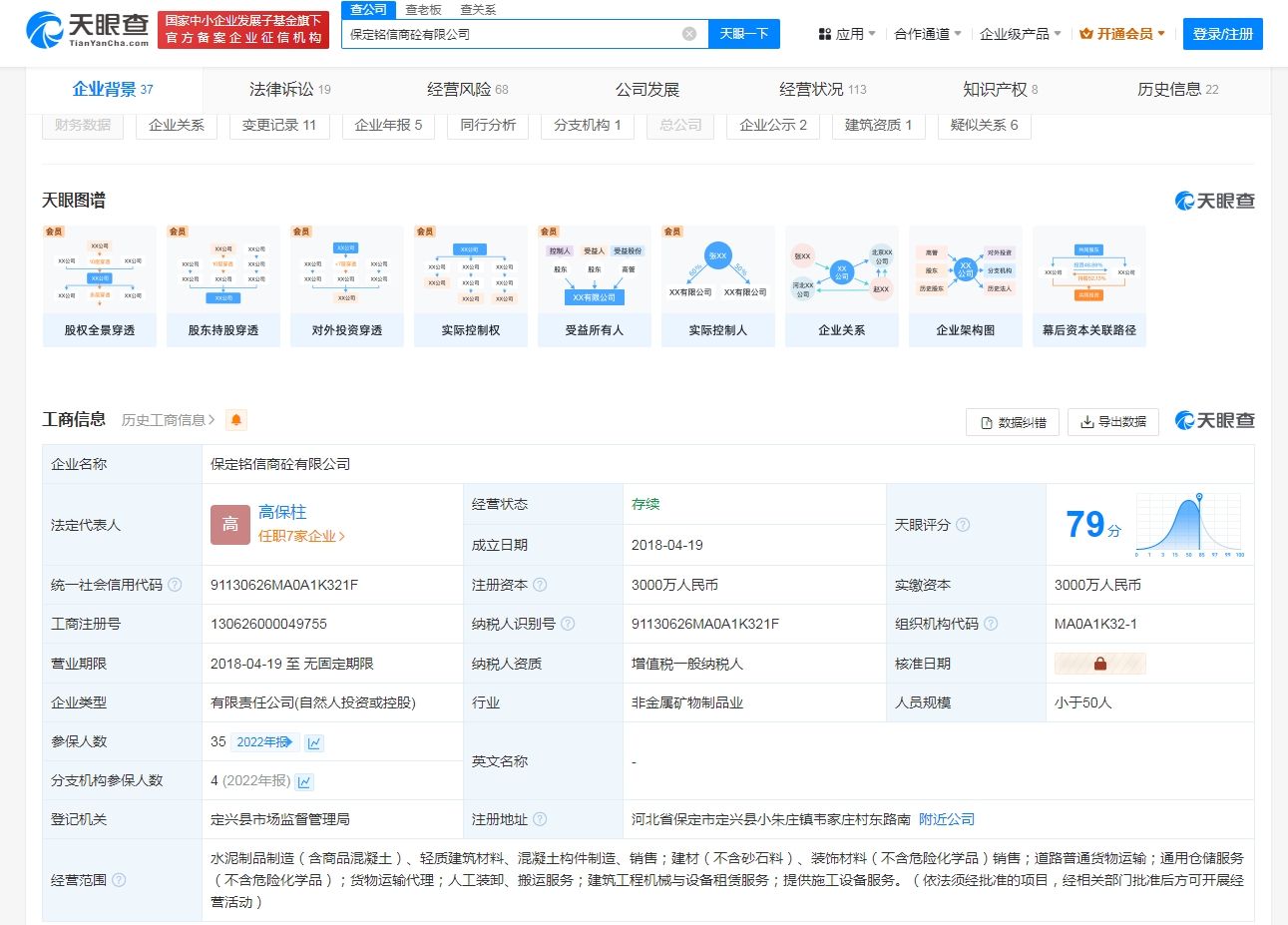1288x925 pixels.
Task: Open 股东持股穿透 graph
Action: click(223, 286)
